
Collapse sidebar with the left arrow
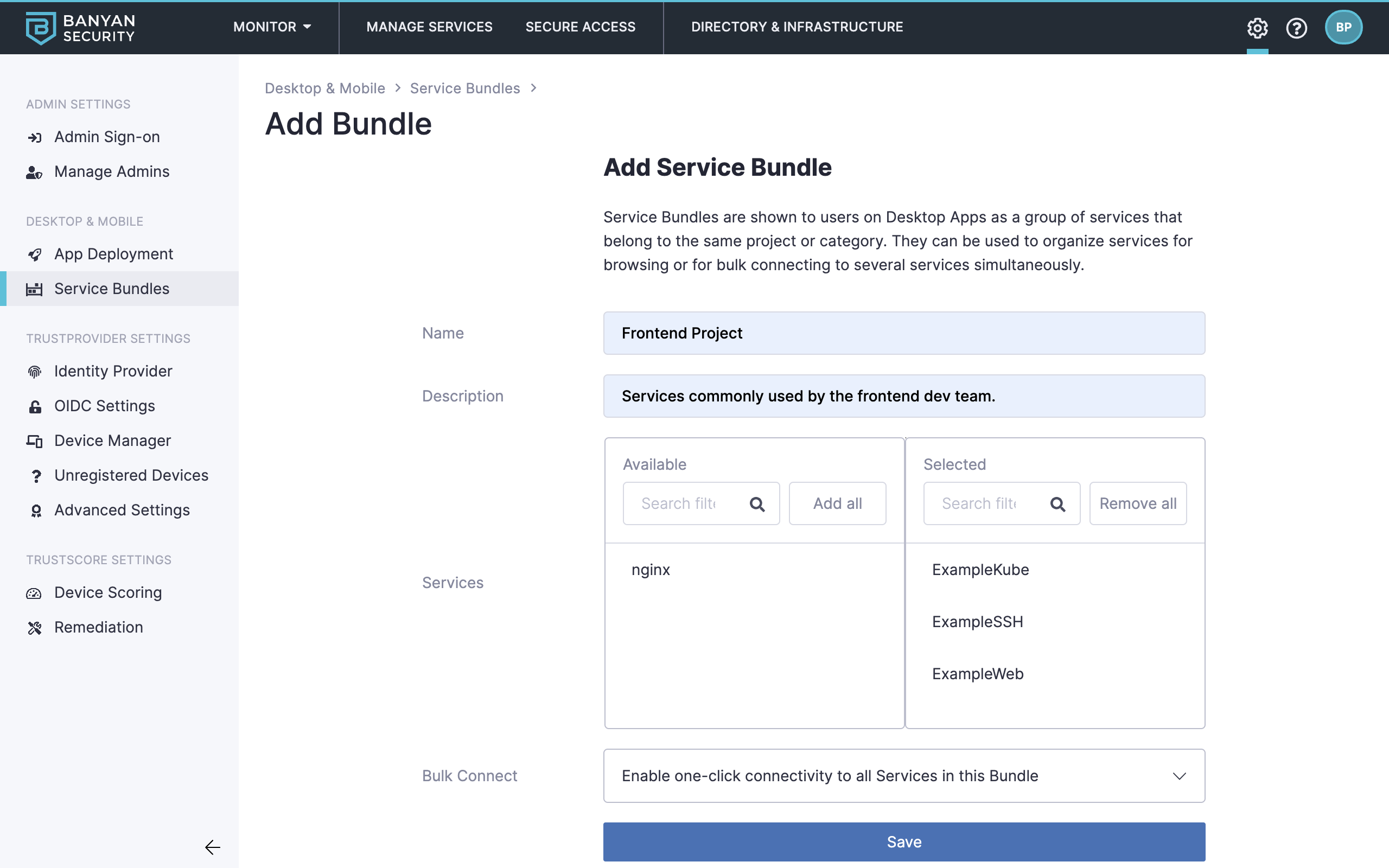coord(212,847)
